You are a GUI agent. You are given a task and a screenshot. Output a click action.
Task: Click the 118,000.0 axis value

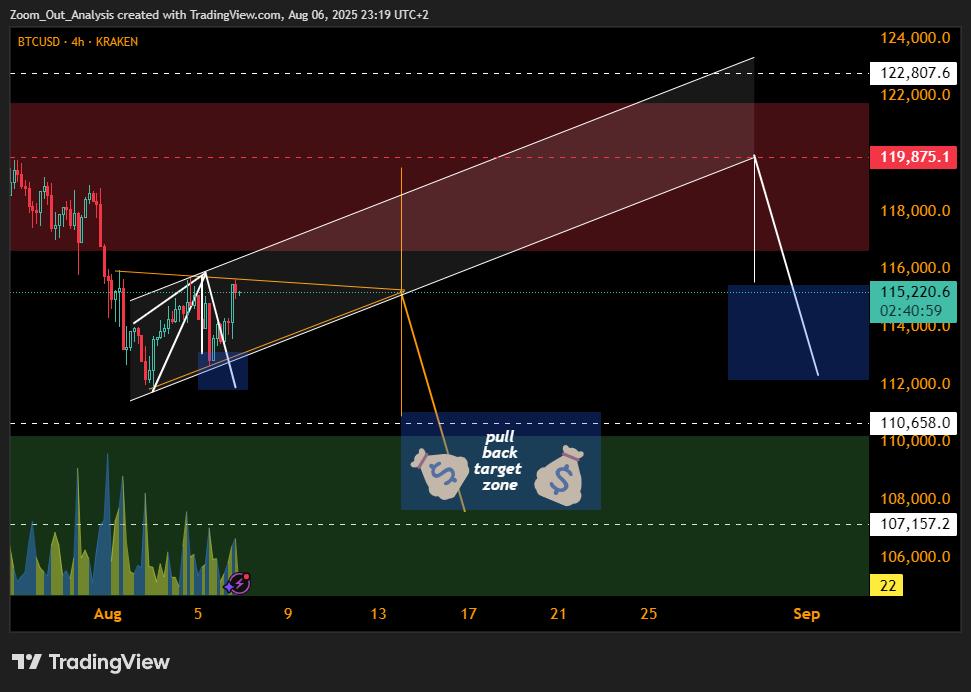click(x=915, y=211)
